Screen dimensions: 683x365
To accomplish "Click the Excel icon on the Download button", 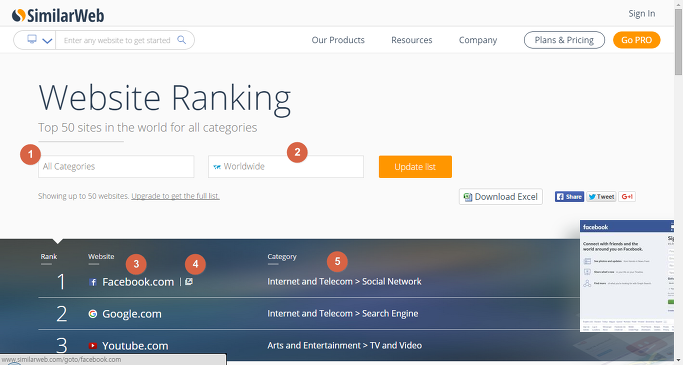I will pyautogui.click(x=468, y=197).
